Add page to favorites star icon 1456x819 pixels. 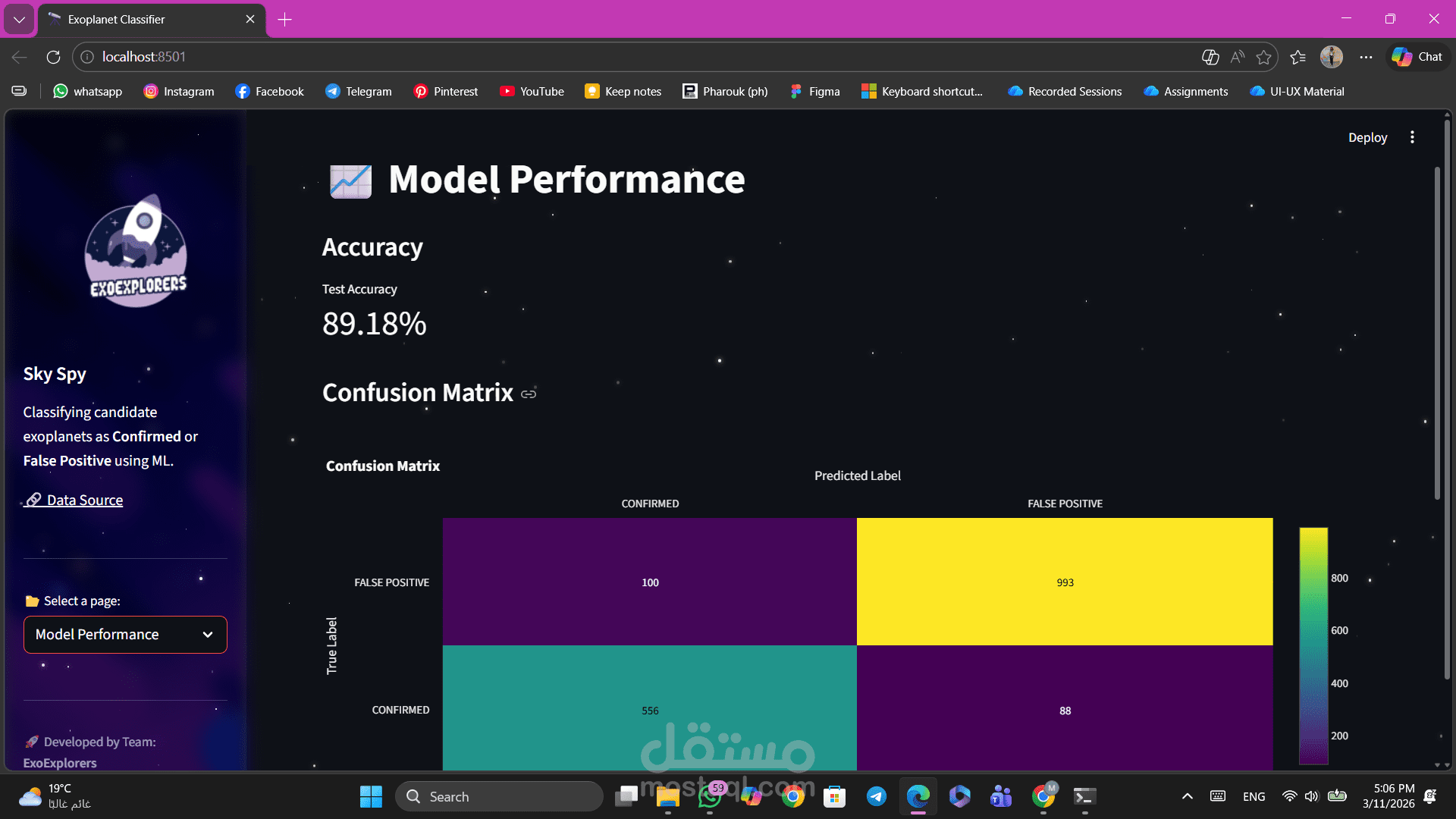tap(1263, 57)
